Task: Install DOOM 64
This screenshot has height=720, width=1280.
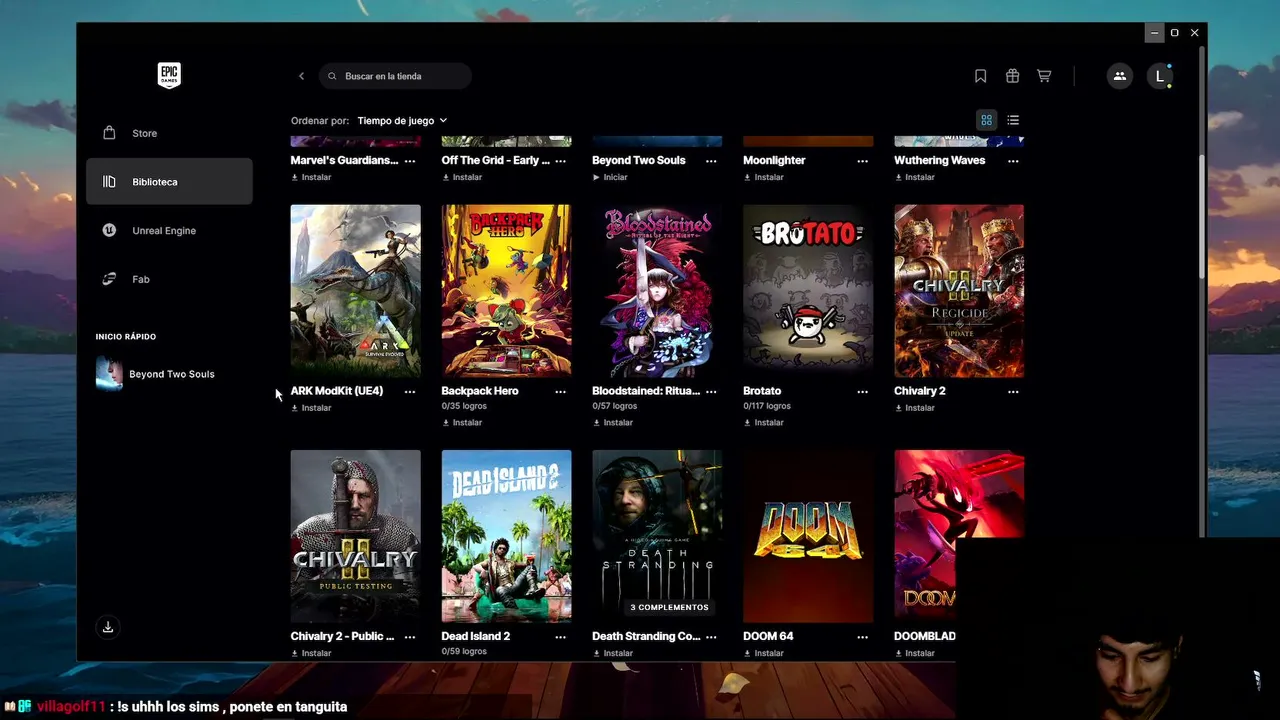Action: tap(764, 653)
